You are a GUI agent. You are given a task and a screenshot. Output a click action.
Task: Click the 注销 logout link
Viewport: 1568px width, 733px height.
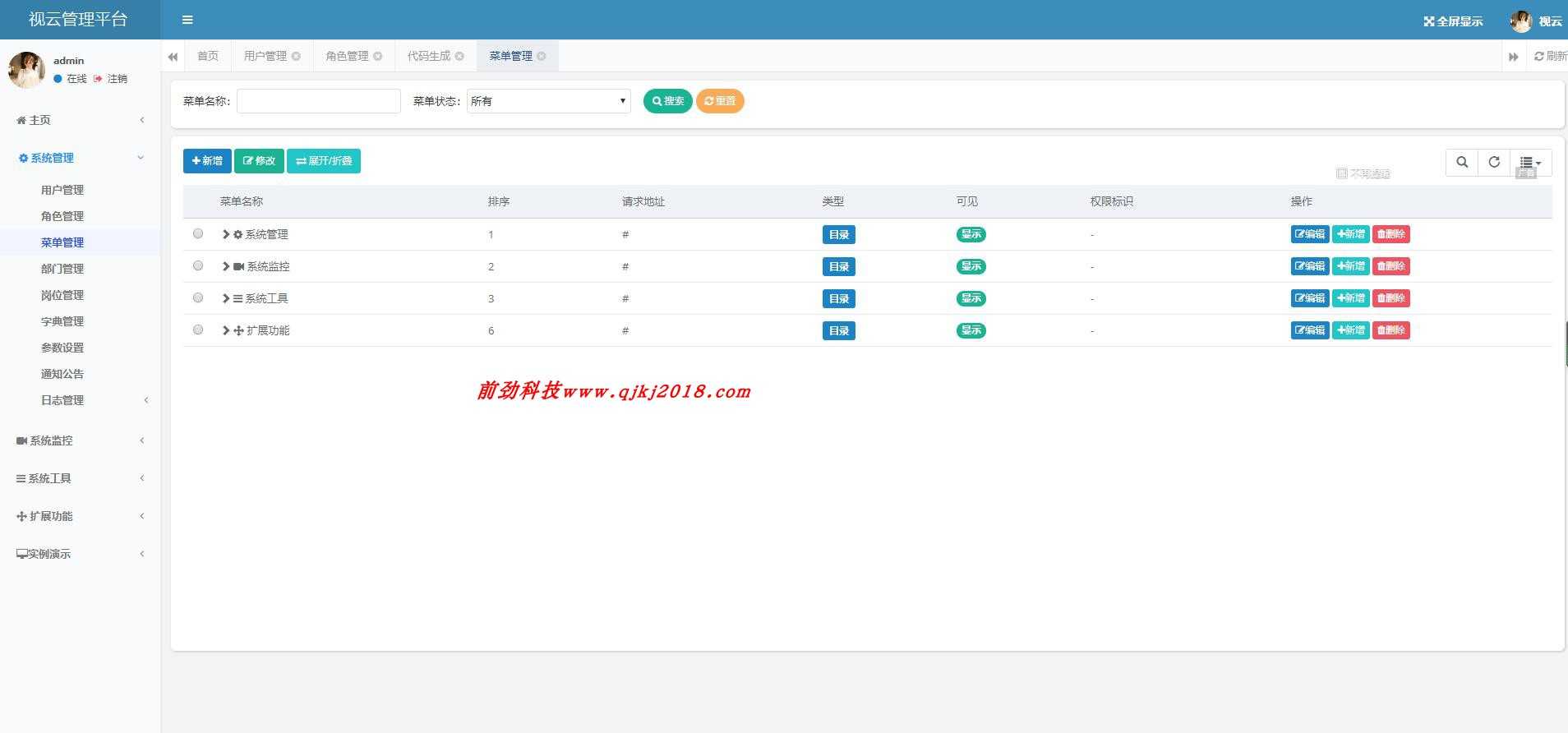pyautogui.click(x=111, y=79)
